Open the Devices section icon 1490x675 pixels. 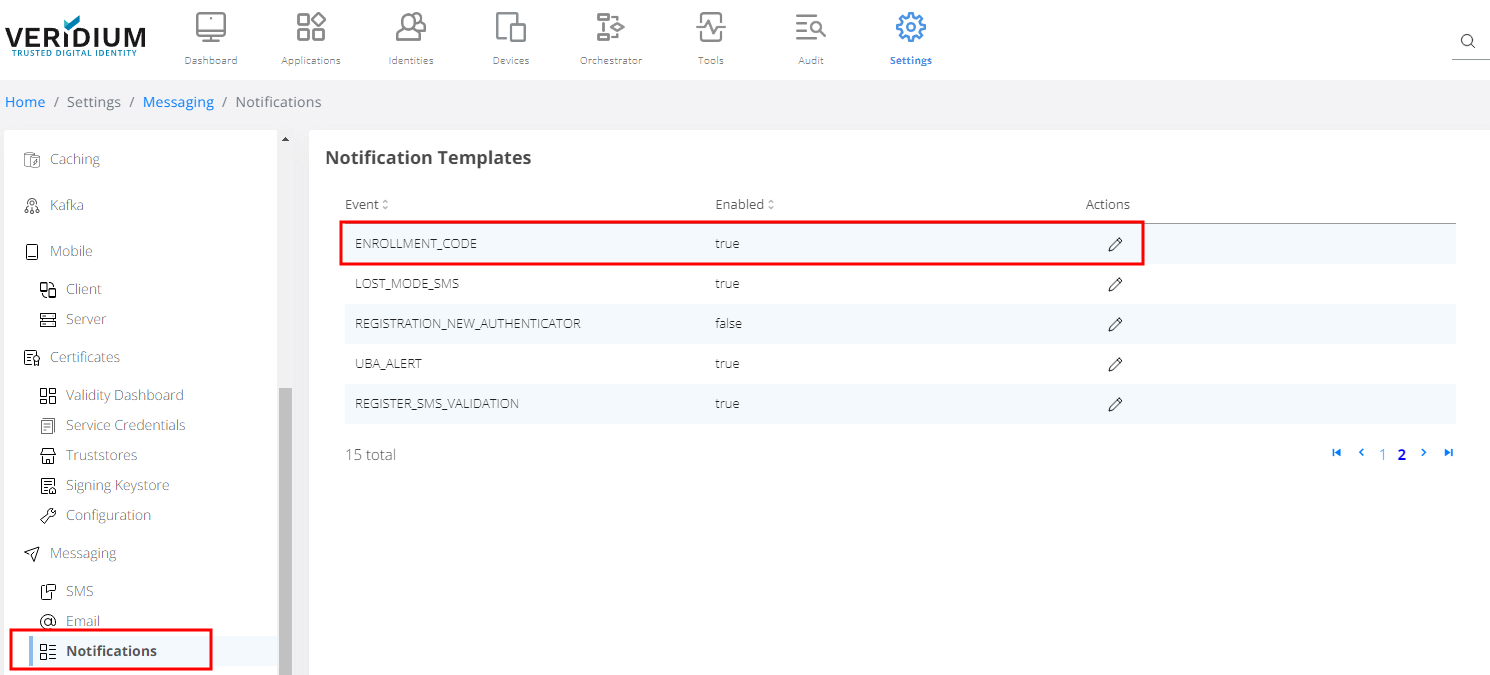coord(511,39)
